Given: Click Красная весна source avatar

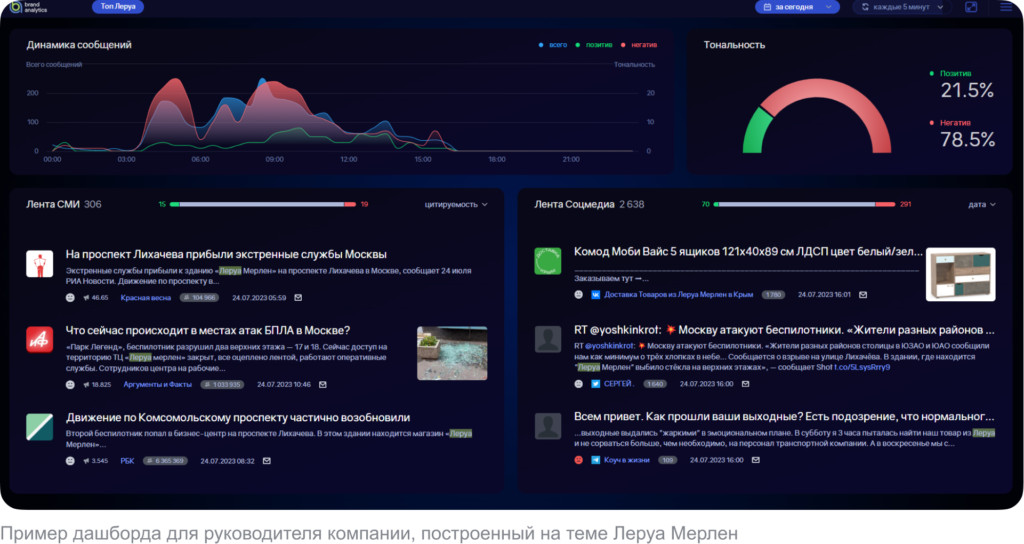Looking at the screenshot, I should (39, 264).
